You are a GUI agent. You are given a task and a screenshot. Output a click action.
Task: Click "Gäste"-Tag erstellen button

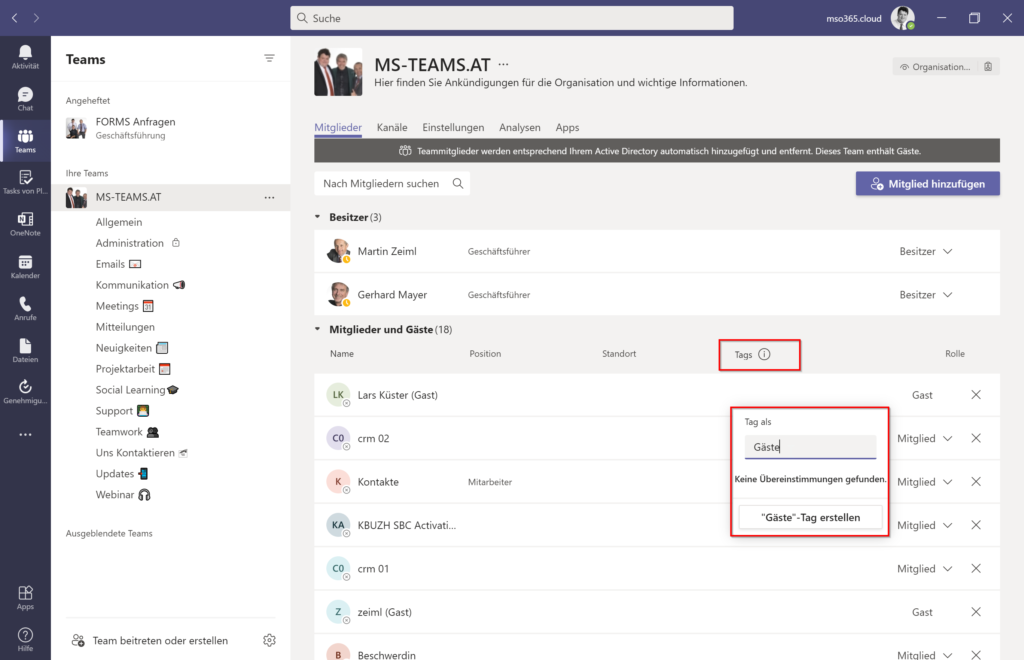coord(810,517)
